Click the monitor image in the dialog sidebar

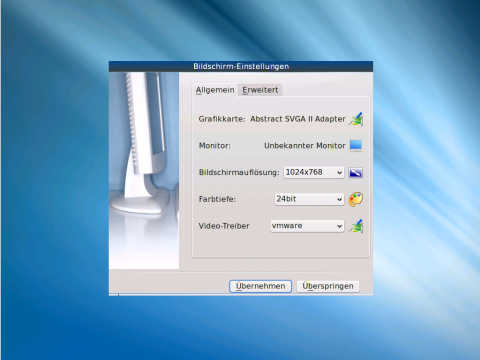pyautogui.click(x=144, y=171)
